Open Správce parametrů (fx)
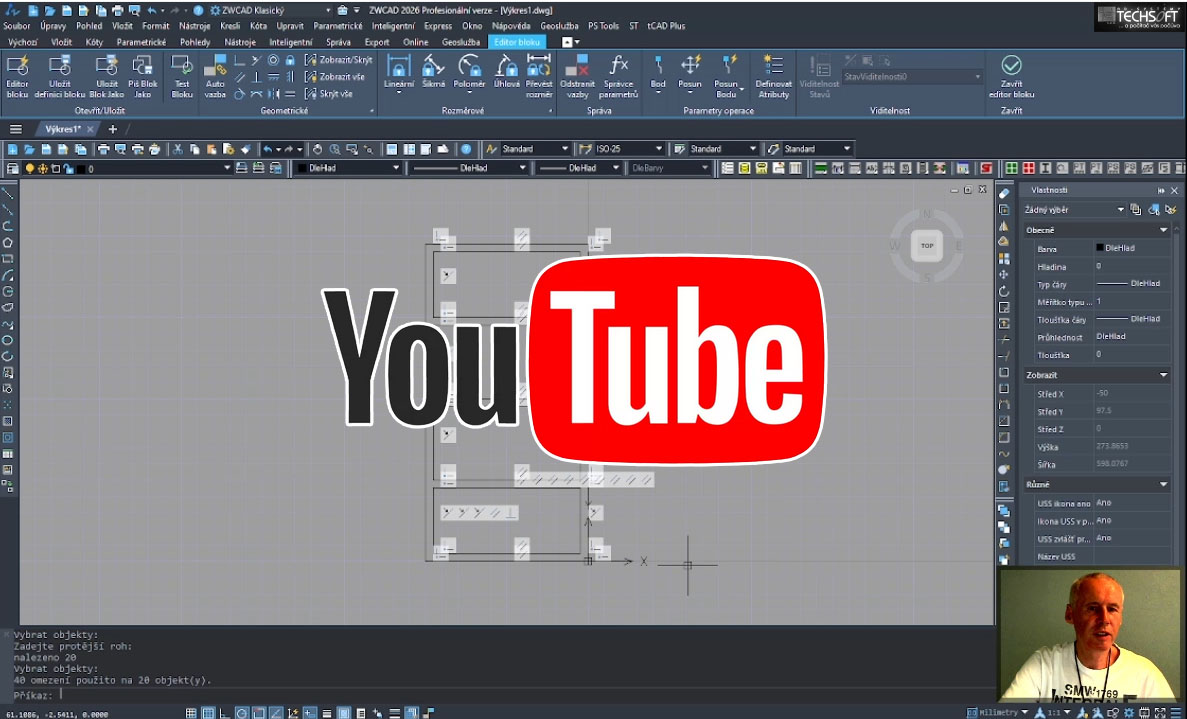The image size is (1187, 719). point(618,76)
